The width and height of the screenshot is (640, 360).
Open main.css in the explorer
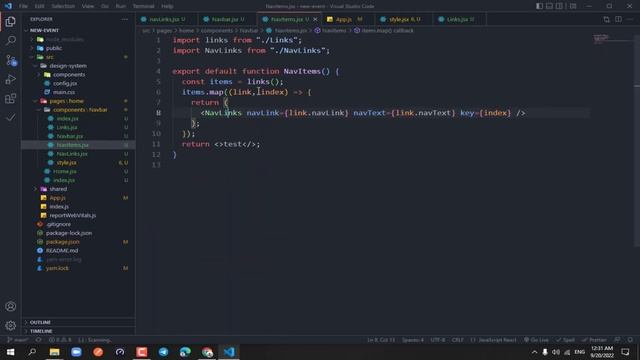(x=64, y=92)
